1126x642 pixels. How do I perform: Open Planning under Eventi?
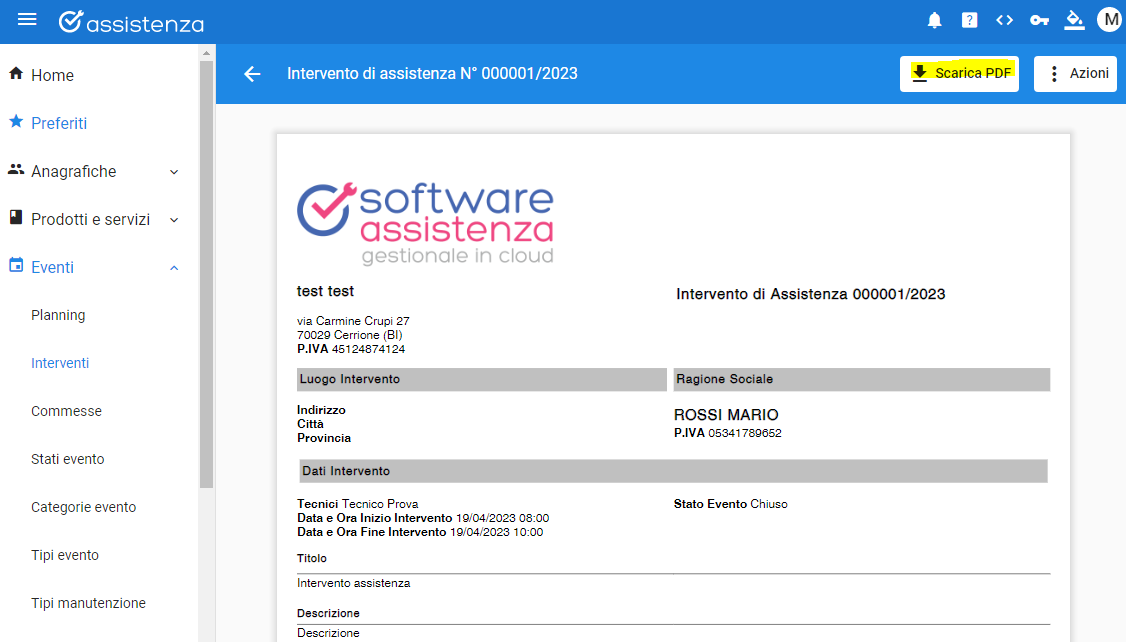58,315
